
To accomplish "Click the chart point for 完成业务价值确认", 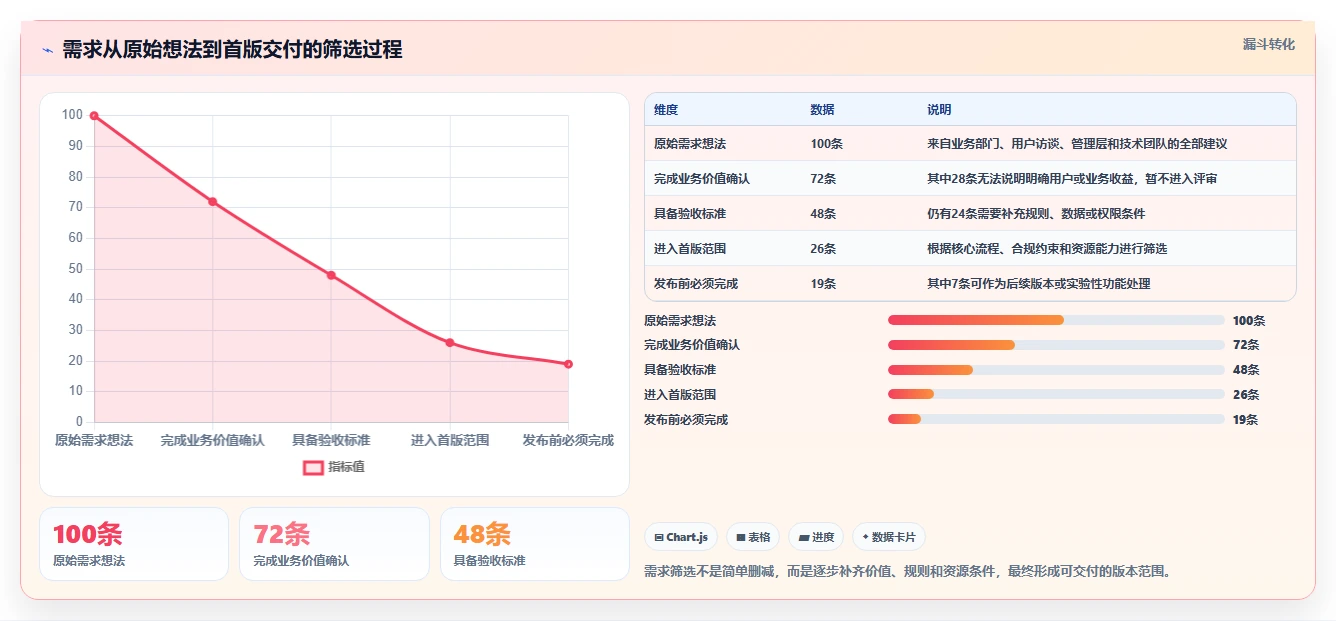I will 212,202.
